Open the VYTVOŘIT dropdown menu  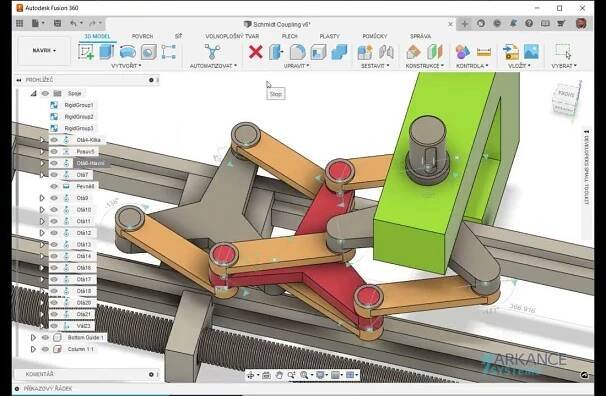click(x=126, y=66)
